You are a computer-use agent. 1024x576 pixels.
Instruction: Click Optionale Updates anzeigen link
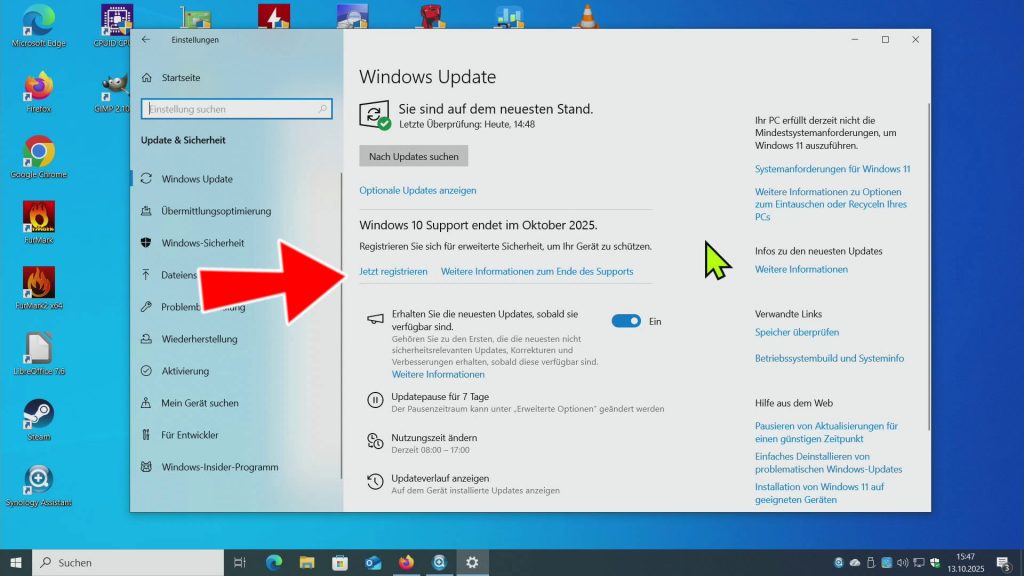(417, 190)
